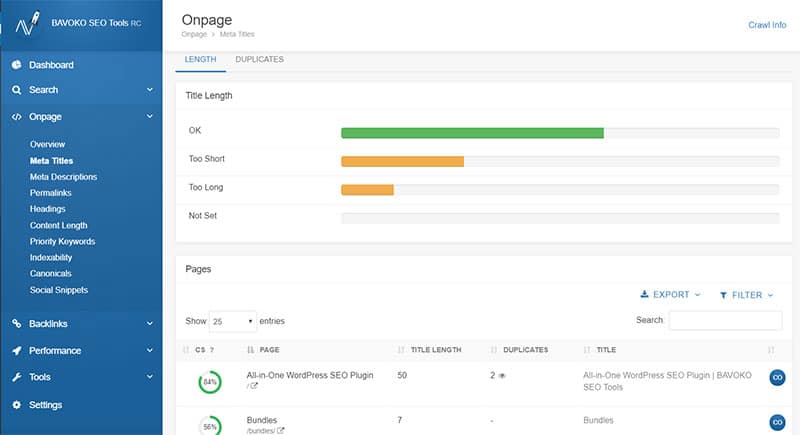Click the green OK title length bar
The image size is (800, 435).
pyautogui.click(x=472, y=132)
